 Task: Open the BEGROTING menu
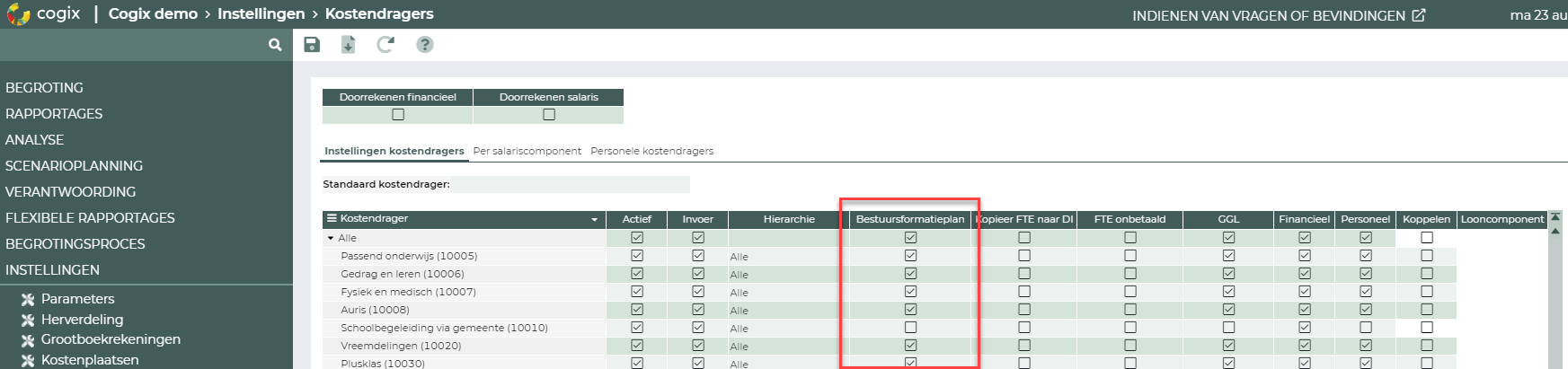[x=44, y=88]
